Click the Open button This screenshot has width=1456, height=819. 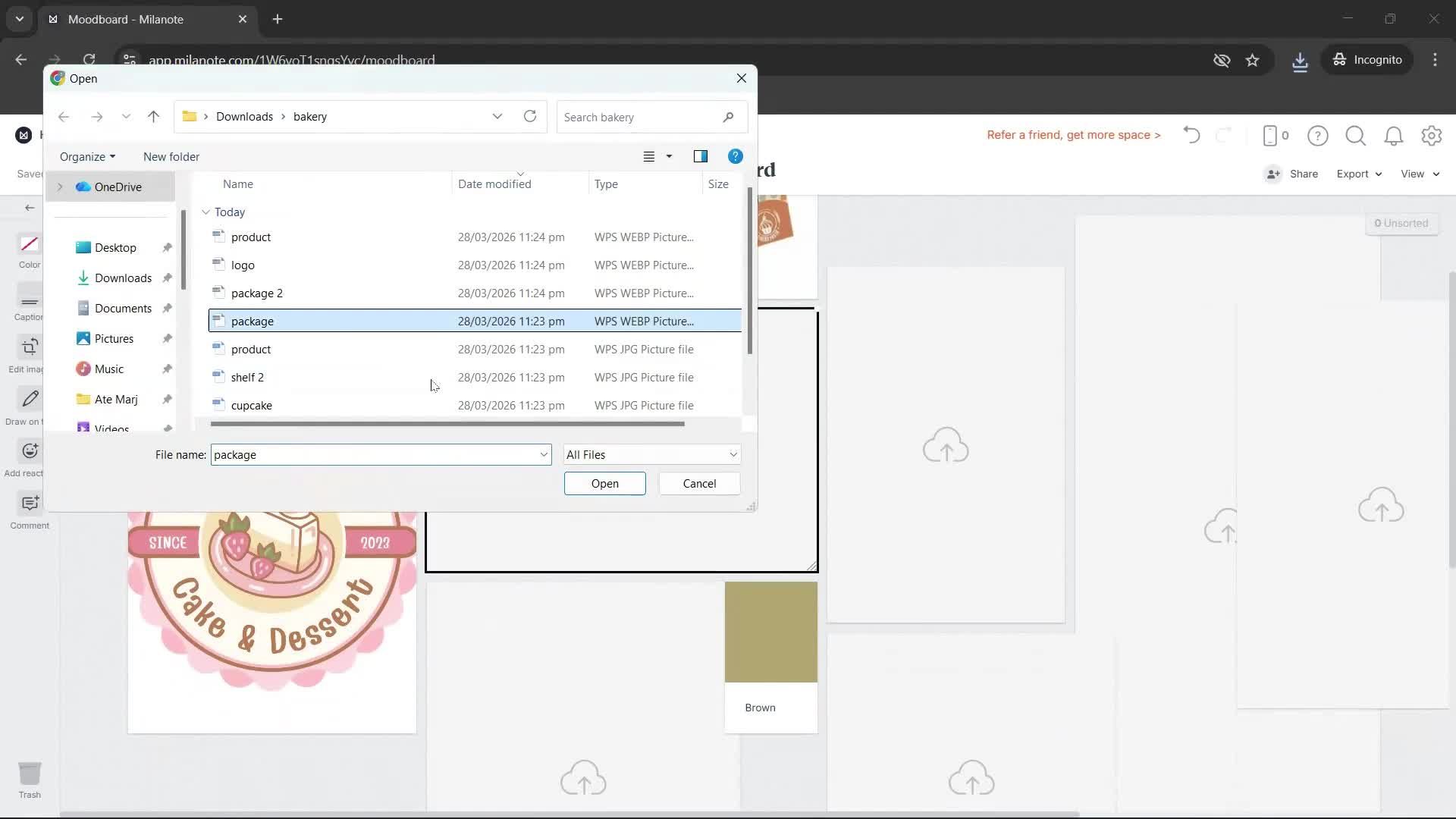604,483
